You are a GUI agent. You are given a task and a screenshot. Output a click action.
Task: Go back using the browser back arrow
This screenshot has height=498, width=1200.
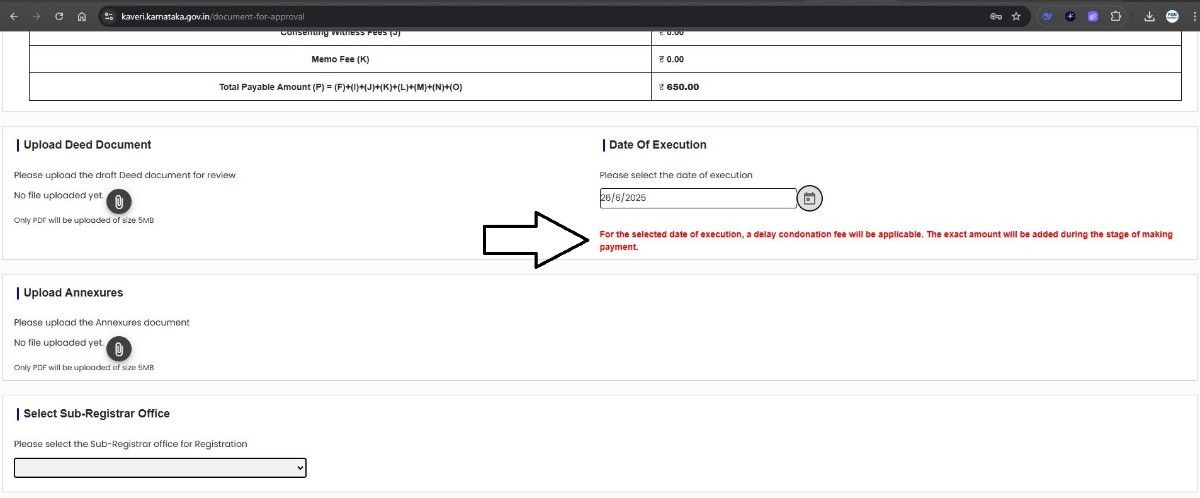click(x=14, y=17)
